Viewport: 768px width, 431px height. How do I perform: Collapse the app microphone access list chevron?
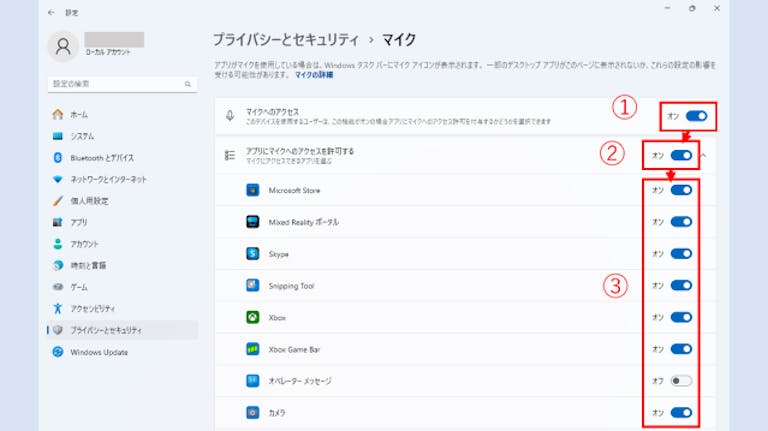[704, 155]
